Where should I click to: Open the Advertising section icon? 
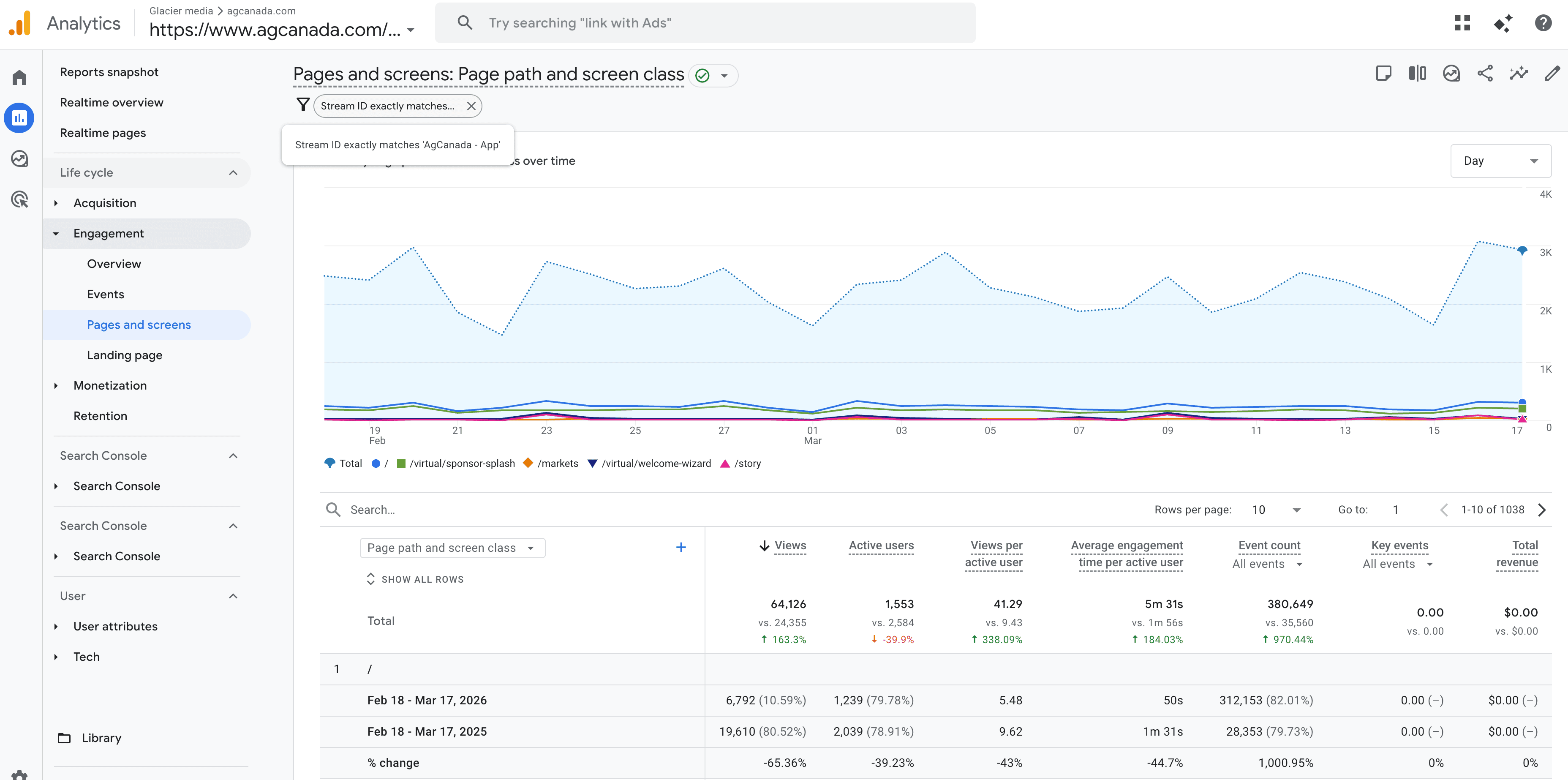pos(19,200)
